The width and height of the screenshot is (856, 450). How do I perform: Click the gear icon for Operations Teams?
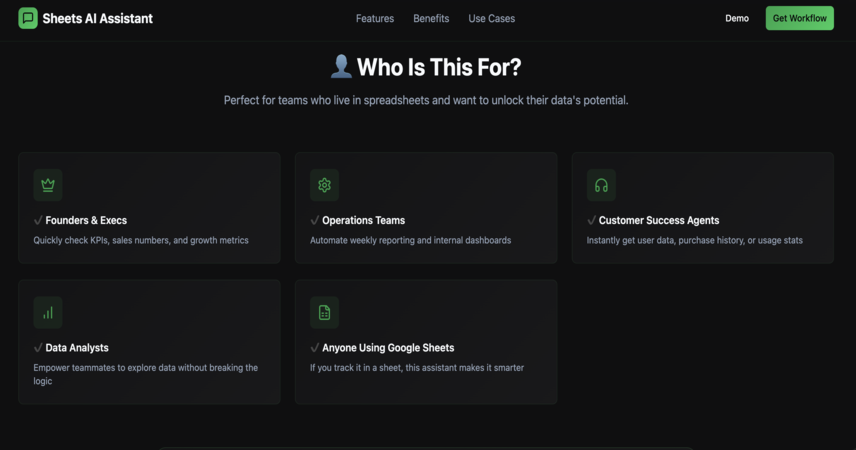(x=324, y=185)
